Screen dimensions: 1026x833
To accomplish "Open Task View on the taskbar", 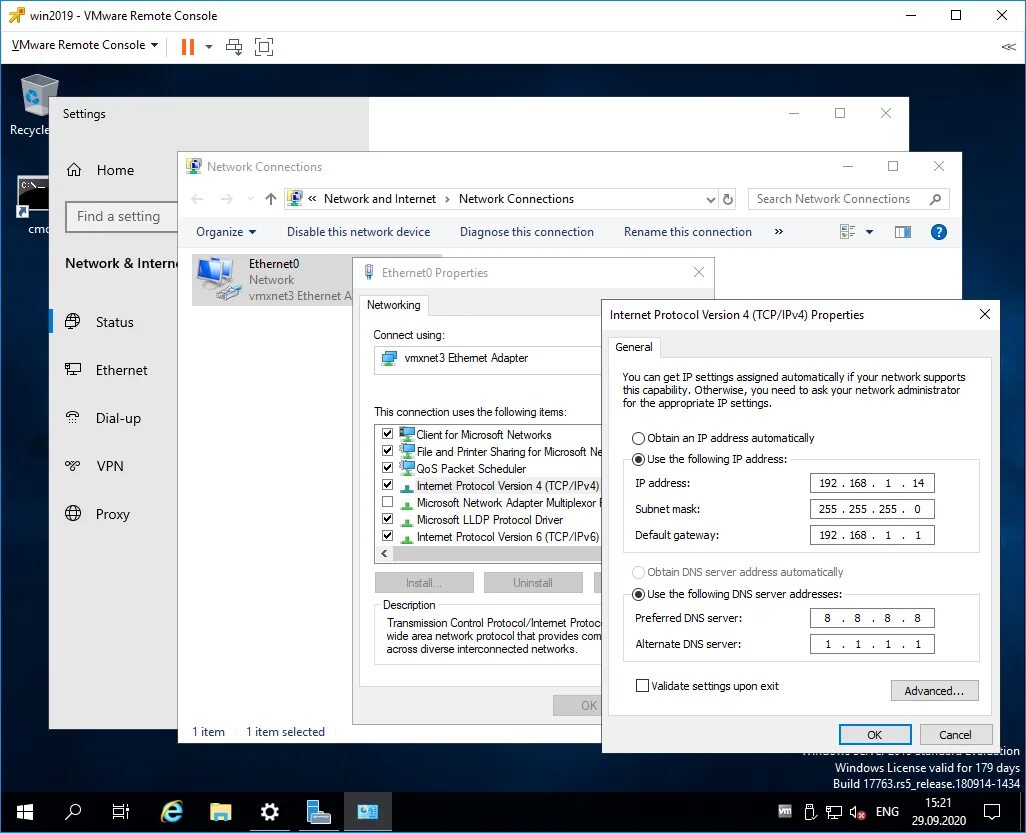I will tap(121, 812).
